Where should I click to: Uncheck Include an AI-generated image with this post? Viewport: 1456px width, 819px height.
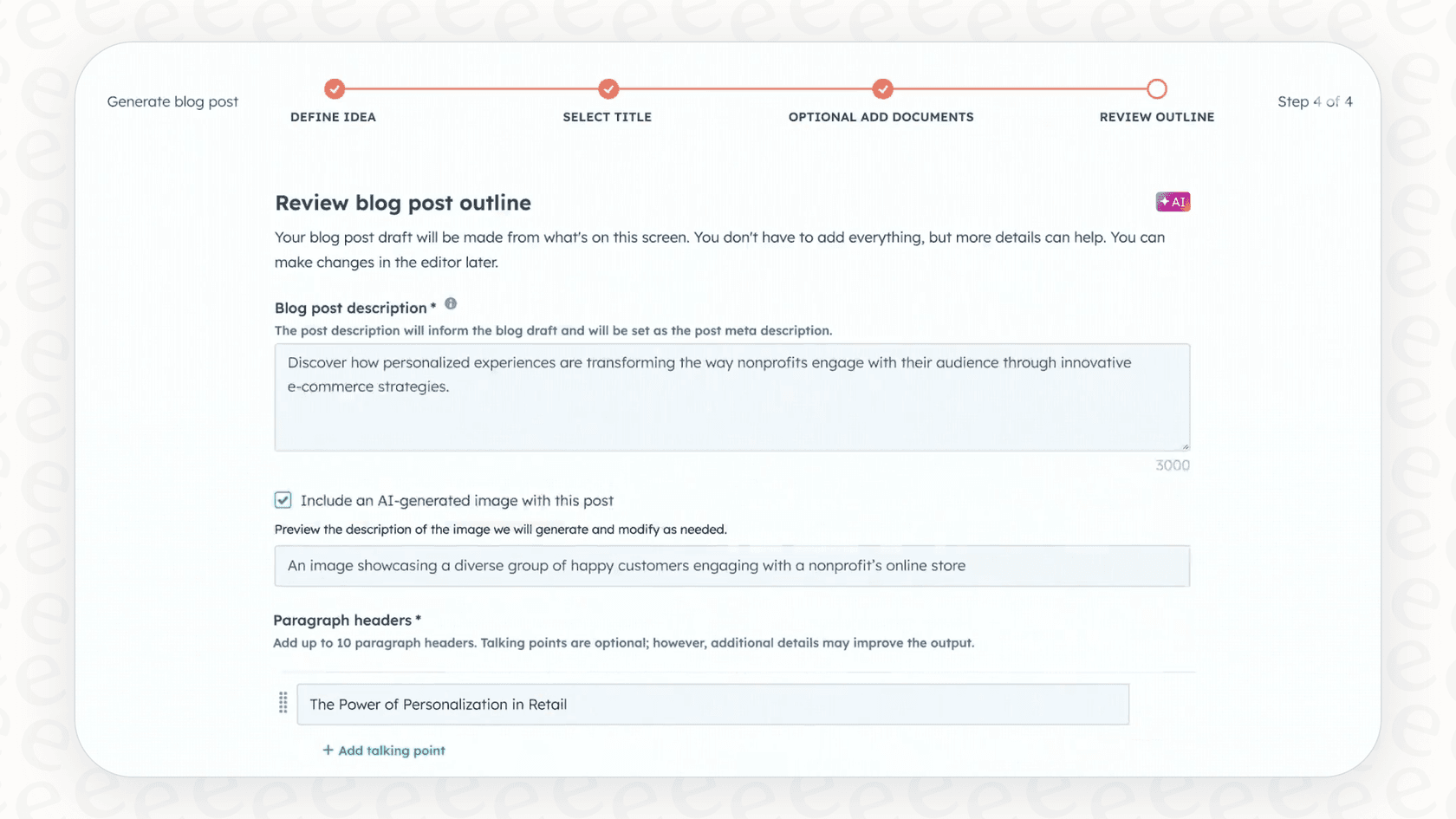coord(283,500)
